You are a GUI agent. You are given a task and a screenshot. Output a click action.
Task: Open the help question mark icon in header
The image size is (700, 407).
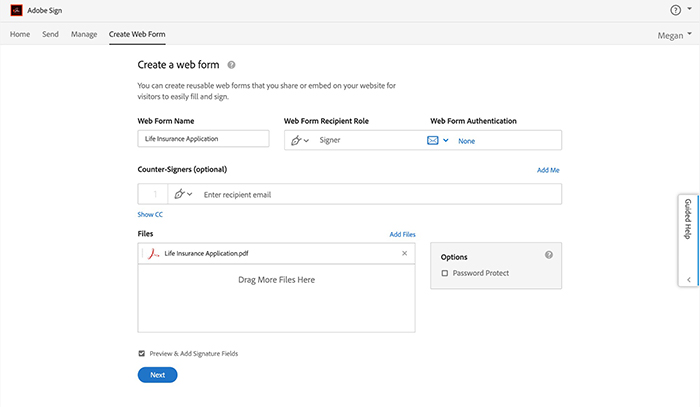coord(675,10)
